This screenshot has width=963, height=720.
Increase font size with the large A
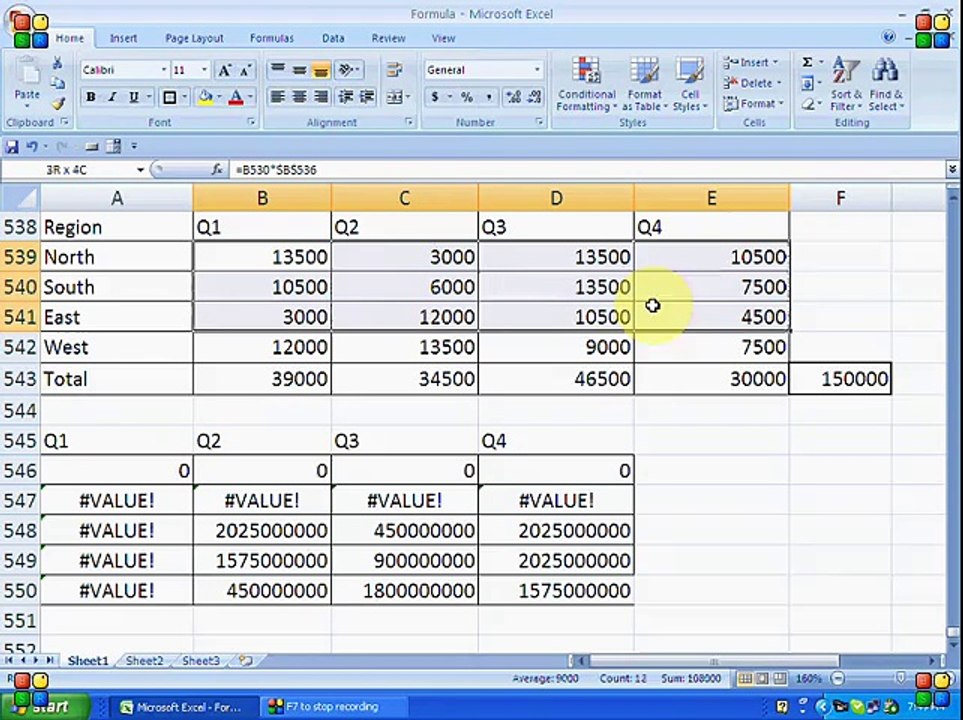point(225,71)
